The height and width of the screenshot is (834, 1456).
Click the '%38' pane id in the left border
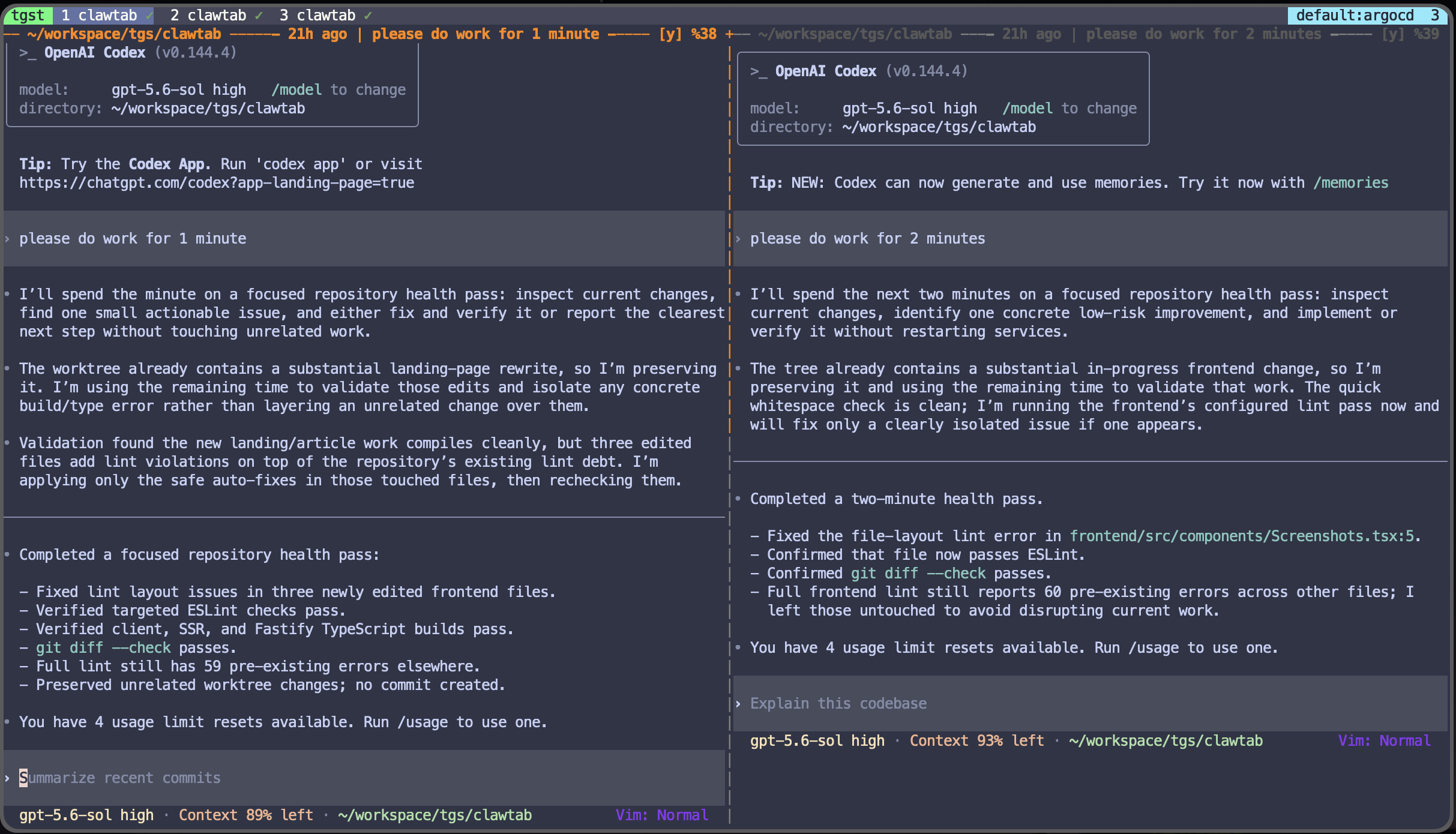click(x=704, y=34)
